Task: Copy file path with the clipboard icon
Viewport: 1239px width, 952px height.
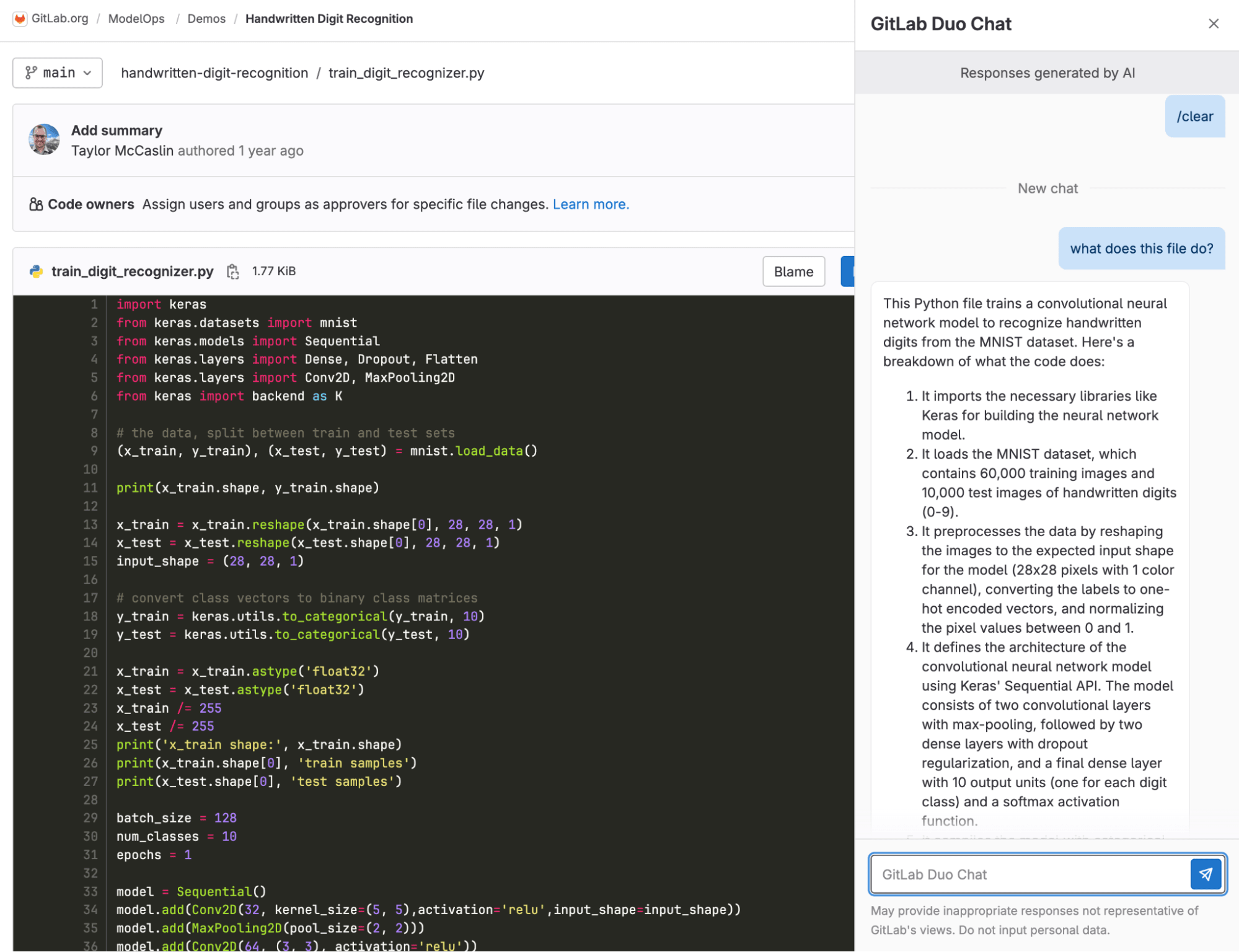Action: pyautogui.click(x=232, y=271)
